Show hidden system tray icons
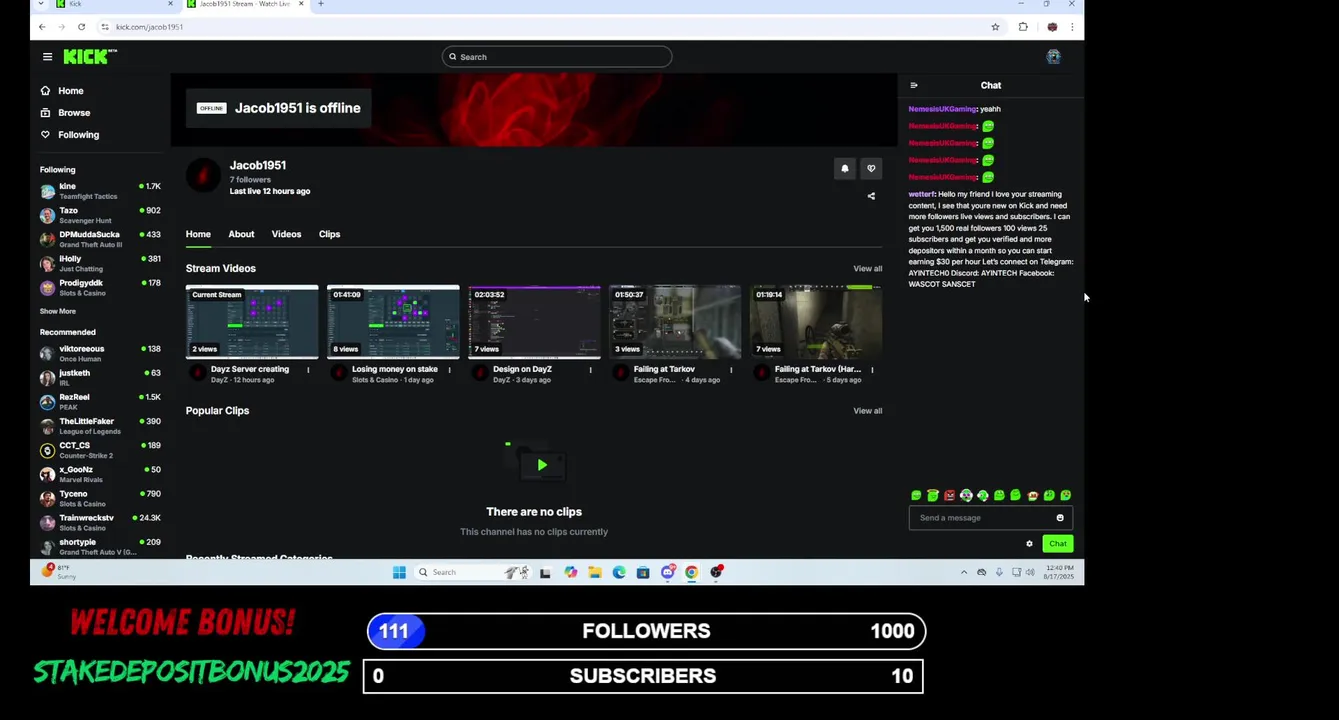Screen dimensions: 1339x720 tap(964, 573)
